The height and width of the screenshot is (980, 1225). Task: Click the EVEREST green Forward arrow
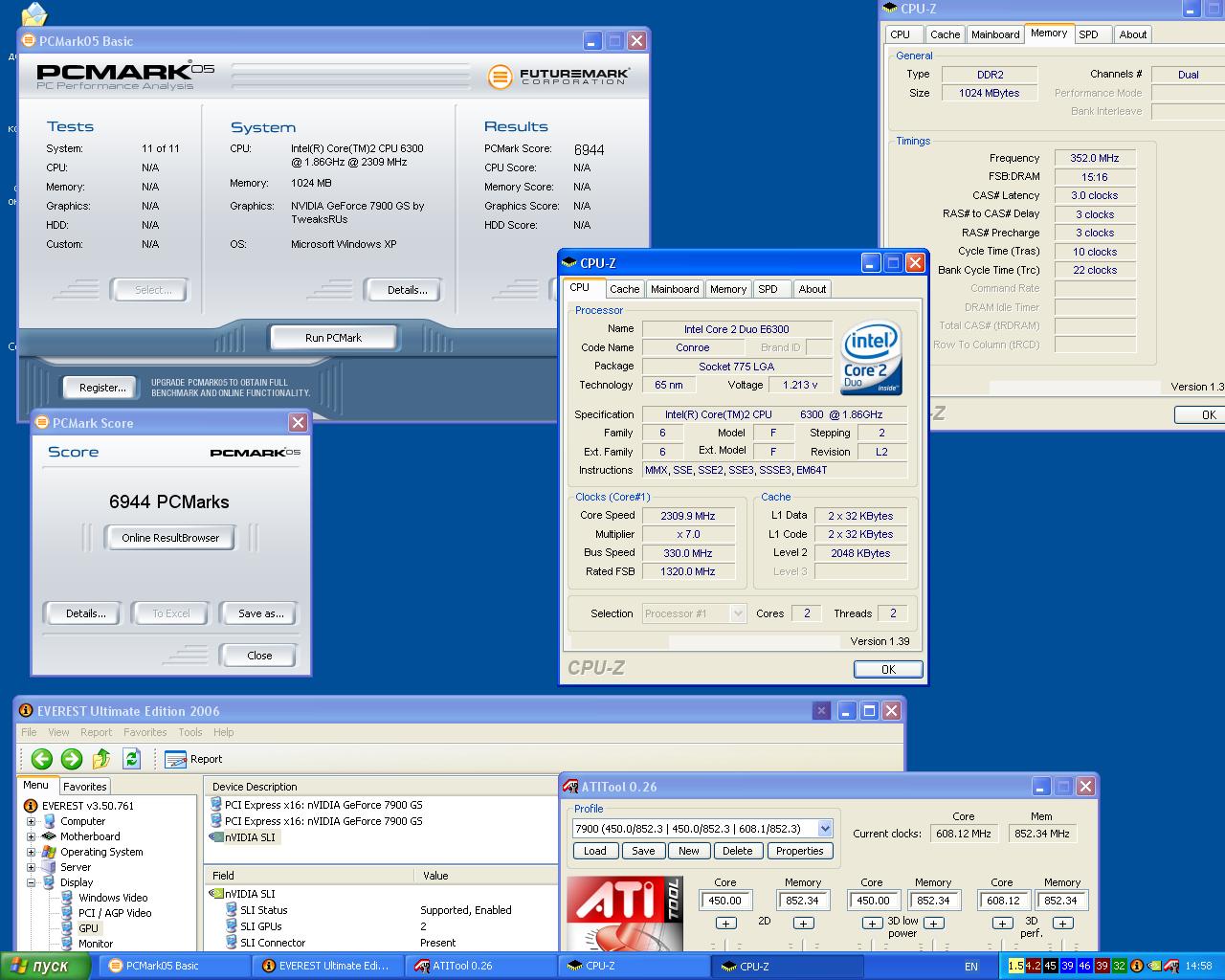pos(72,759)
